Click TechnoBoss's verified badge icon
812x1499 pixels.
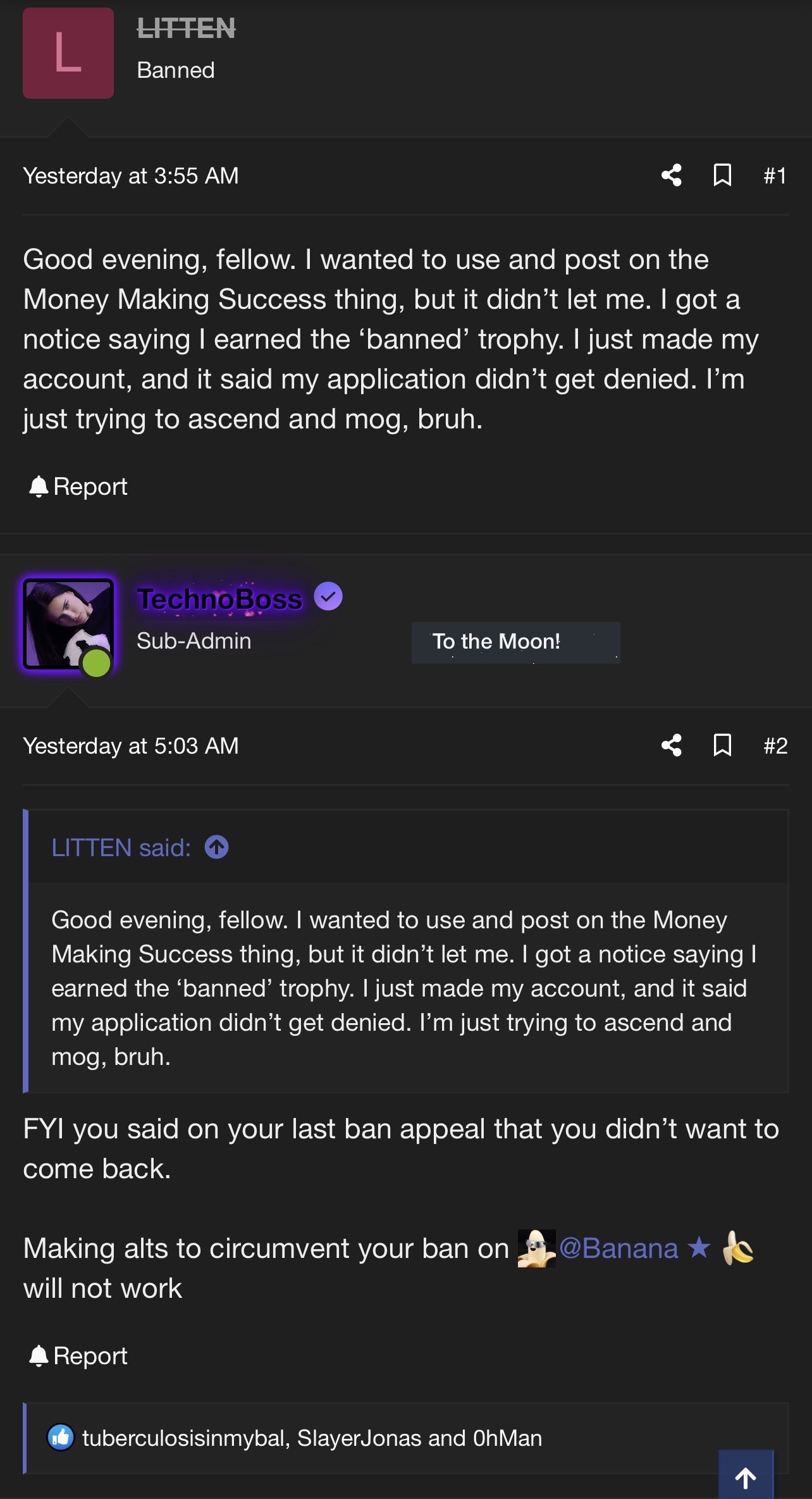[x=328, y=596]
